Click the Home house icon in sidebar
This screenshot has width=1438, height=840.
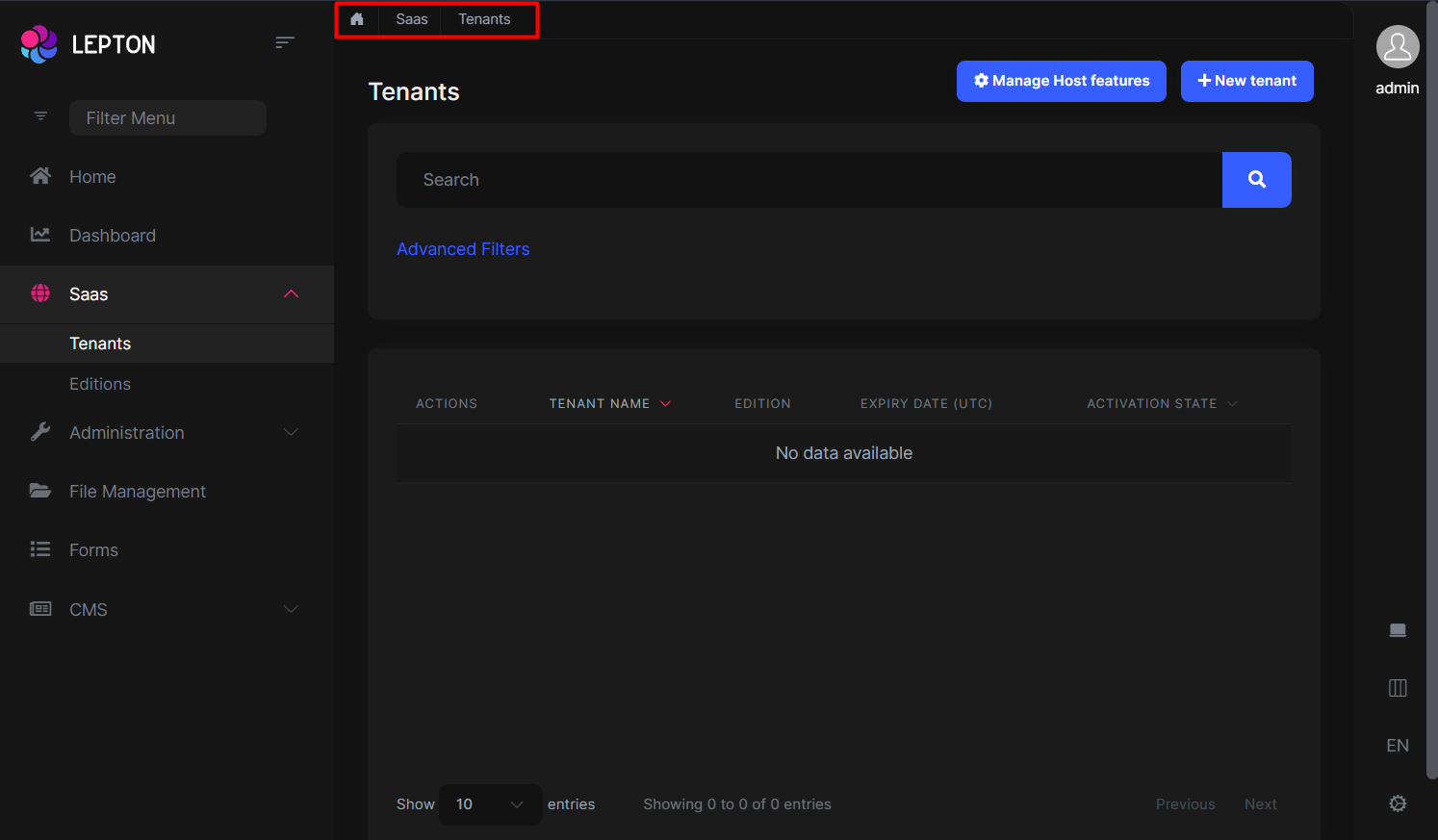[40, 176]
